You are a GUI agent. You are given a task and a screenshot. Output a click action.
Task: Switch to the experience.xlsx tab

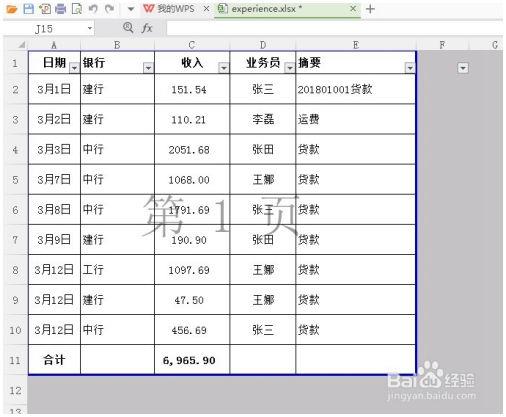click(260, 9)
